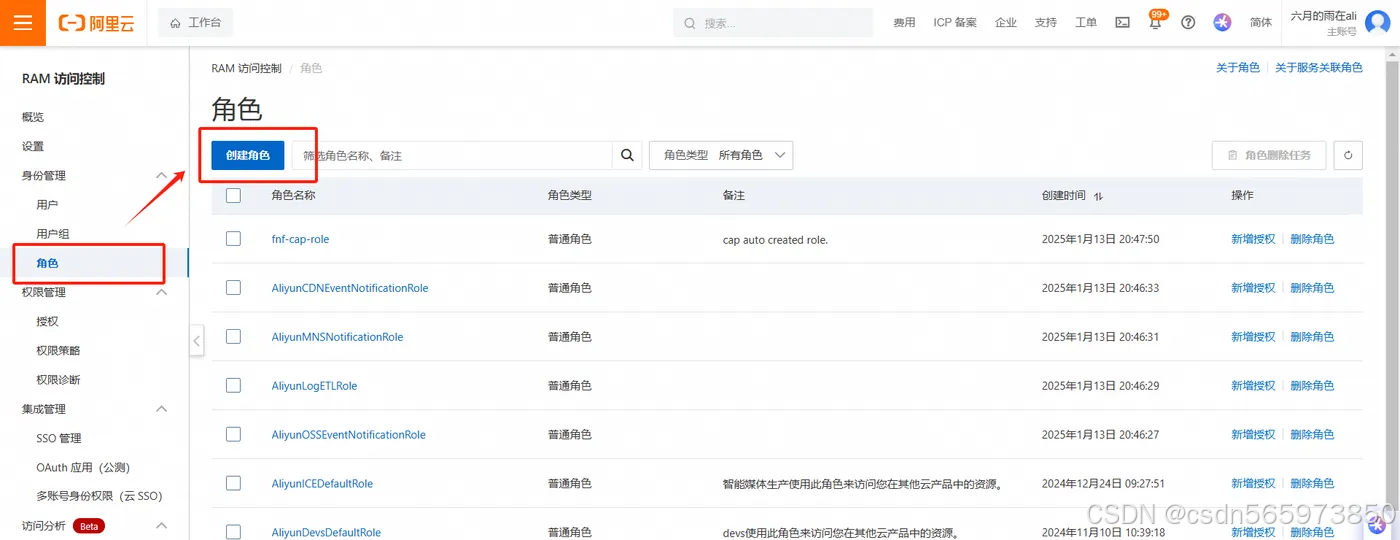
Task: Open the AliyunCDNEventNotificationRole link
Action: point(350,288)
